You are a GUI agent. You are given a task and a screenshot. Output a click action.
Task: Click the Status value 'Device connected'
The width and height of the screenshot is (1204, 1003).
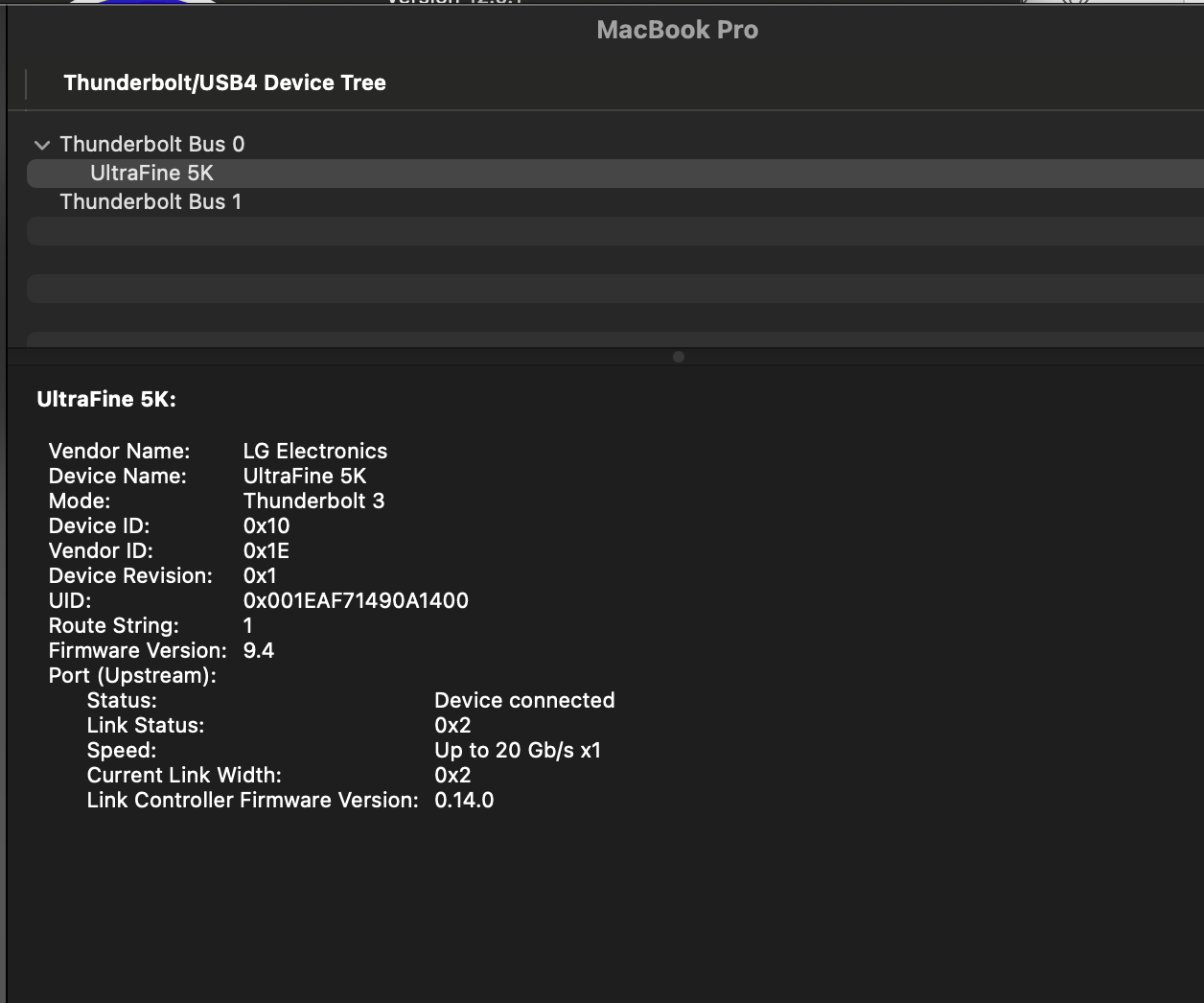pyautogui.click(x=524, y=700)
